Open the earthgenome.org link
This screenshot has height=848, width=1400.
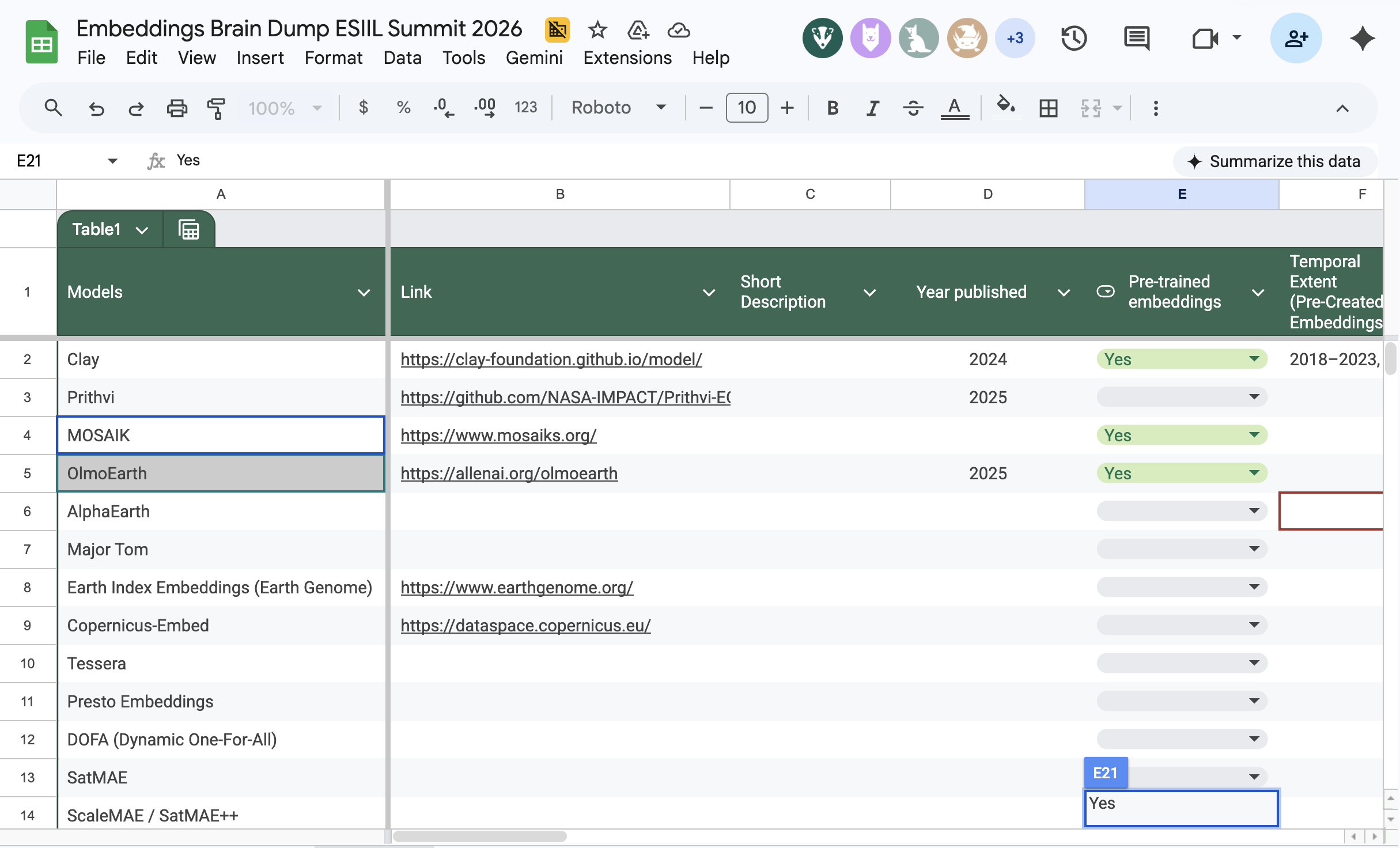click(517, 588)
